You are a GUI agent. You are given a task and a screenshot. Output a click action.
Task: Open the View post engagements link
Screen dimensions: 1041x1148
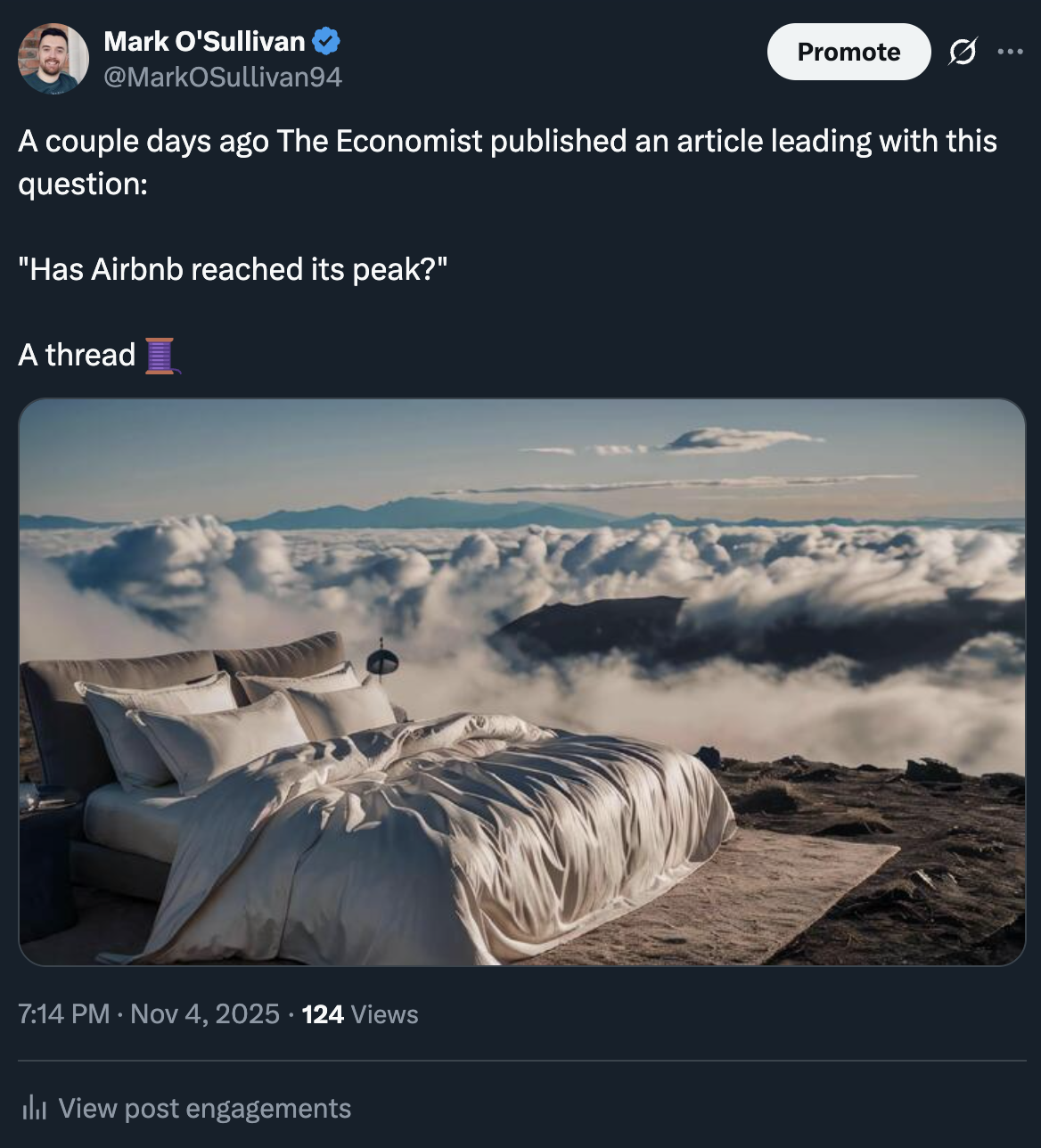pyautogui.click(x=204, y=1108)
